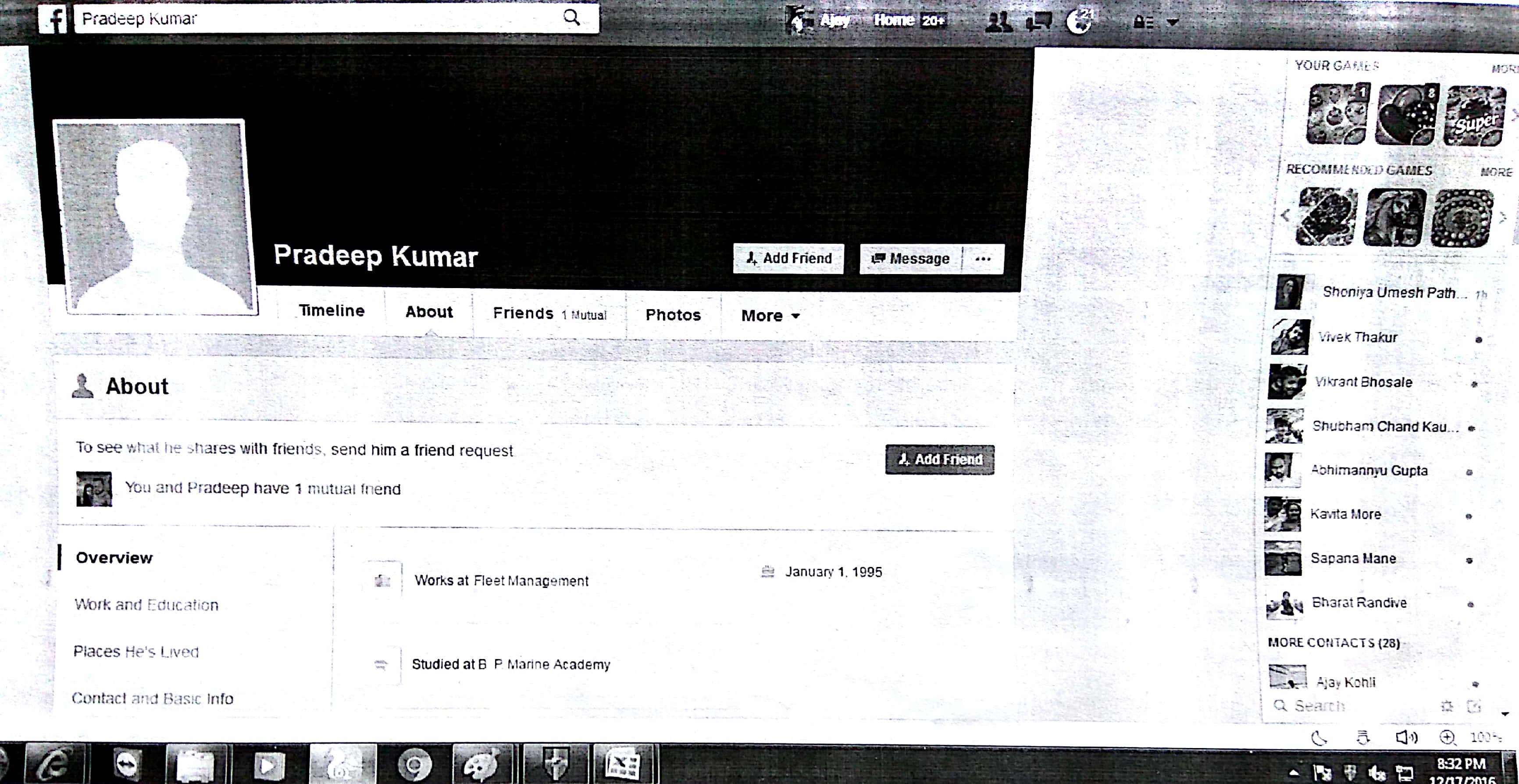The height and width of the screenshot is (784, 1519).
Task: Open Contact and Basic Info section
Action: (x=152, y=698)
